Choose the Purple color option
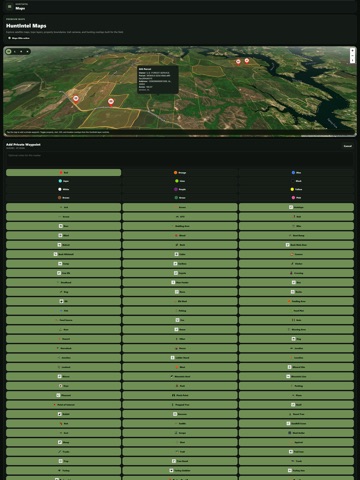Screen dimensions: 360x480 pos(180,189)
